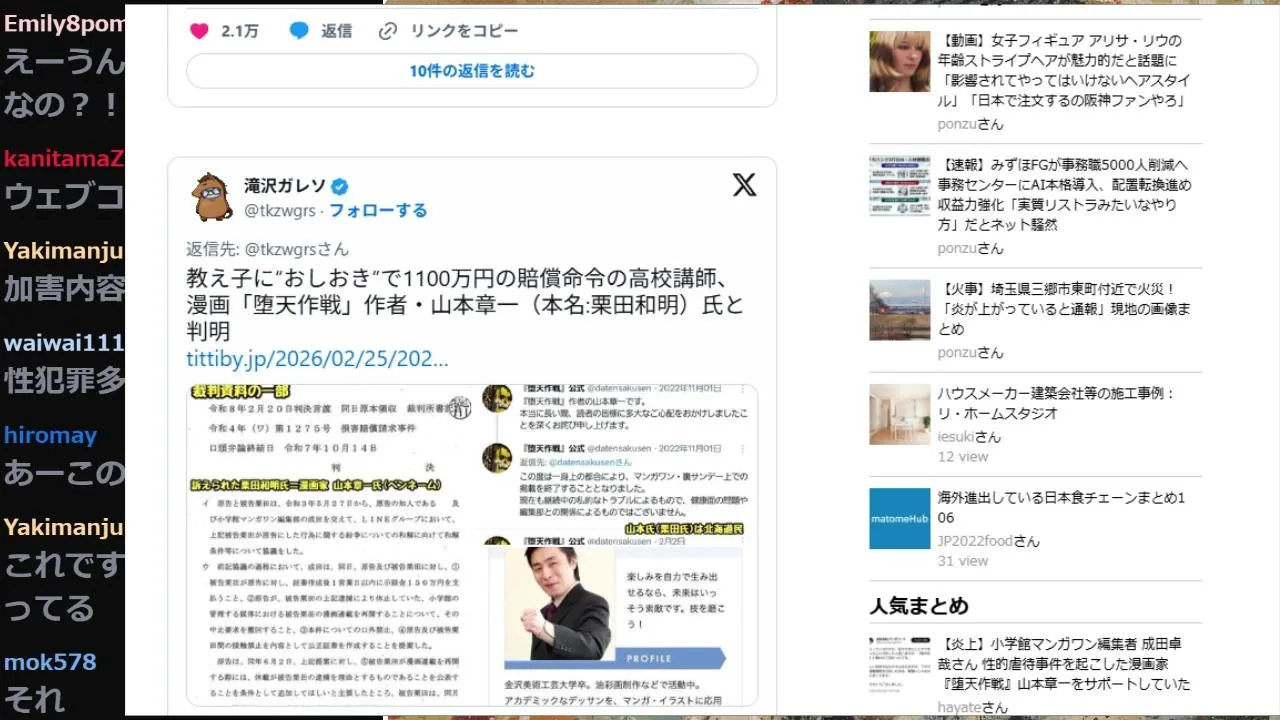Click iesukiさん author name
This screenshot has height=720, width=1280.
969,437
